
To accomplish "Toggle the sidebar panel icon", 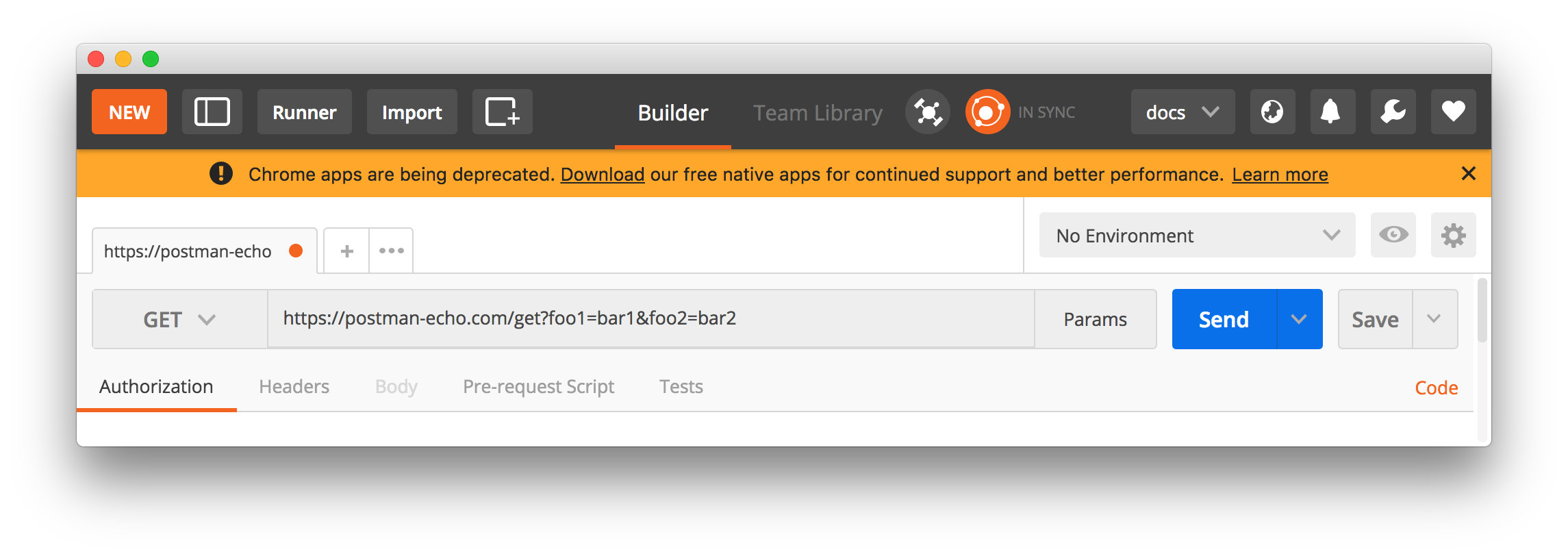I will (212, 112).
